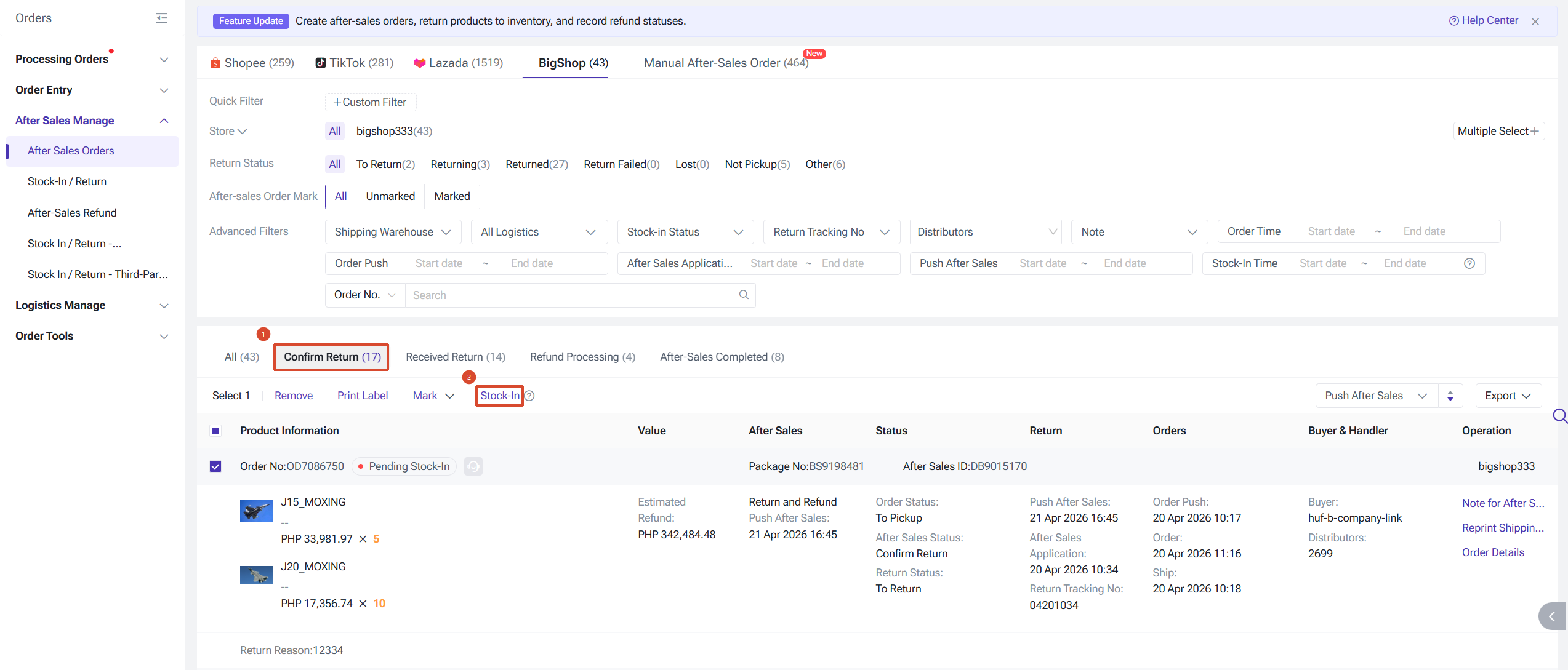Image resolution: width=1568 pixels, height=670 pixels.
Task: Click the help icon beside Stock-In
Action: coord(529,396)
